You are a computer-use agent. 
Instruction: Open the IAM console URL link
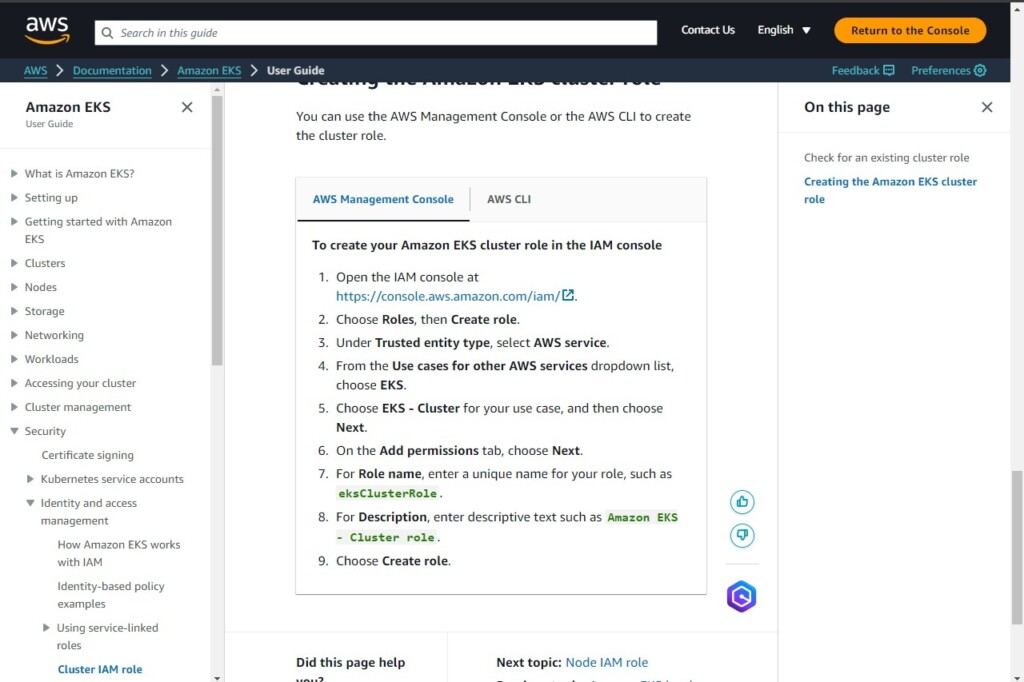tap(448, 296)
